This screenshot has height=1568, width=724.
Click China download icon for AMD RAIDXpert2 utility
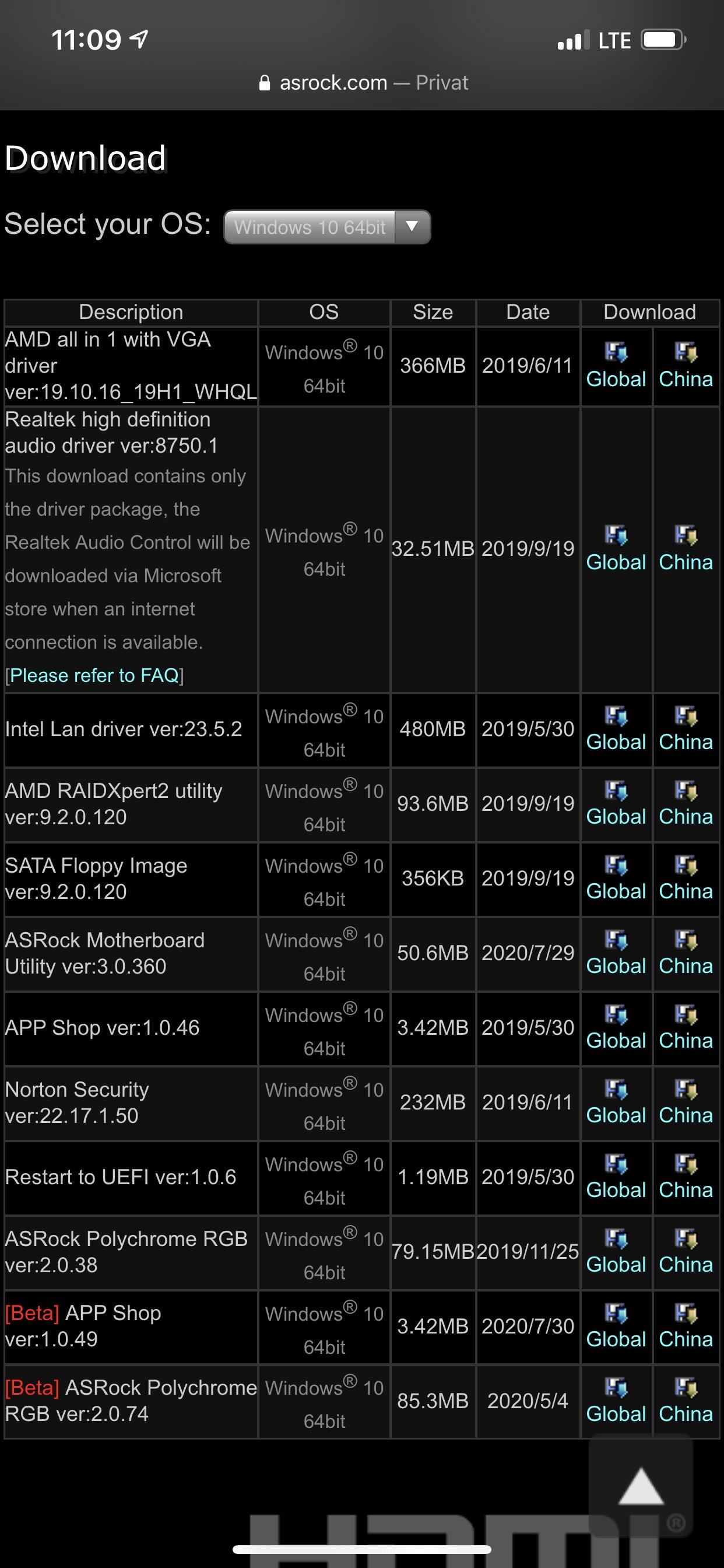[686, 790]
